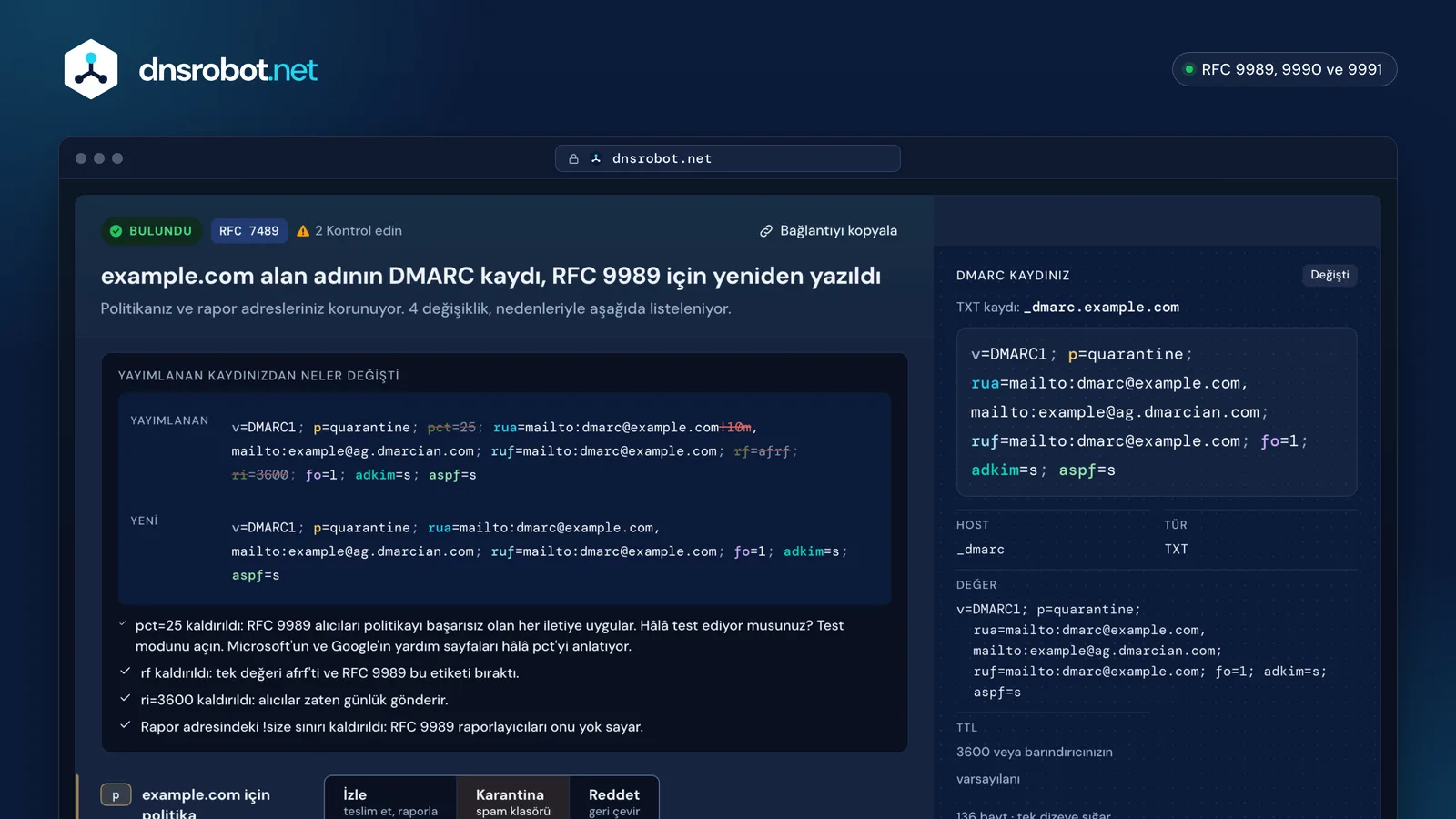Click the highlighted DMARC record code box
This screenshot has width=1456, height=819.
(x=1157, y=411)
